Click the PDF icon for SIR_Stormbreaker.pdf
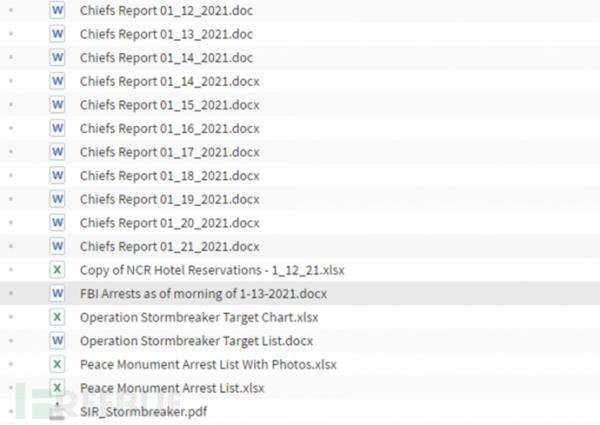This screenshot has width=600, height=425. (x=58, y=410)
